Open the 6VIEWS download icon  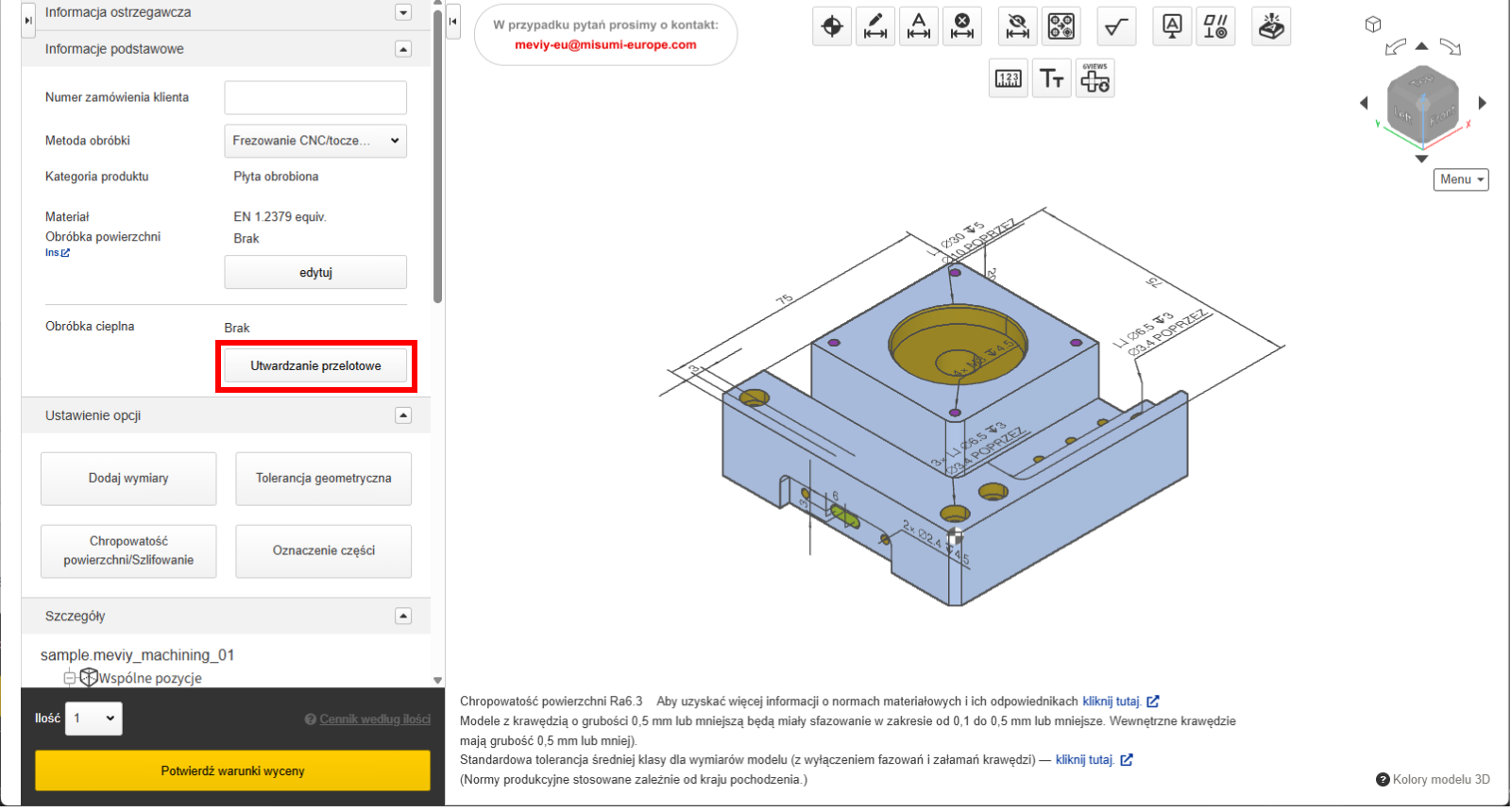1095,78
